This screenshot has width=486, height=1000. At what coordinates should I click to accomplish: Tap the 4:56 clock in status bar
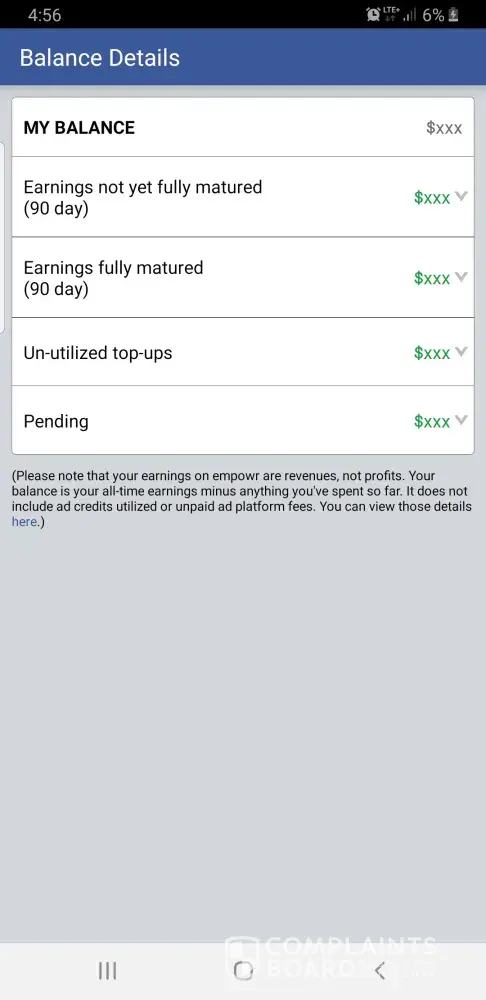coord(45,15)
